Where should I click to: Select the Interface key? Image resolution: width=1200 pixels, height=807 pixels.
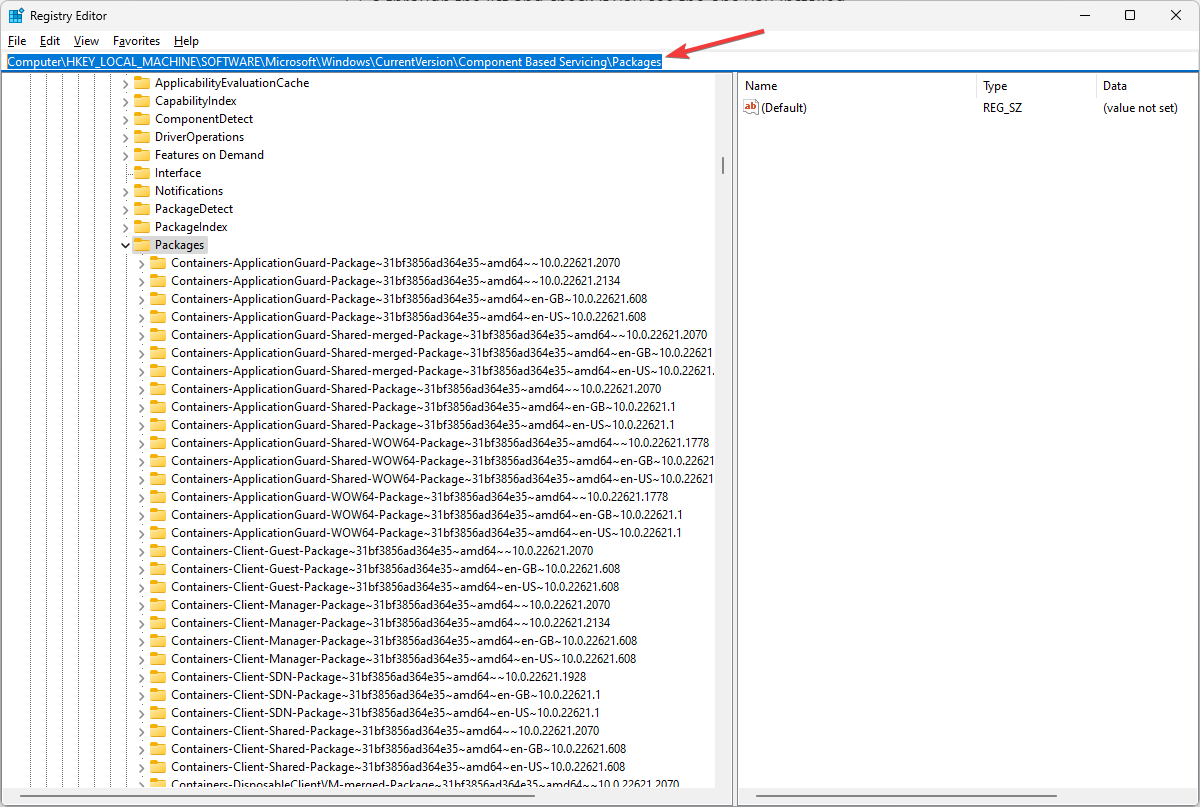click(178, 173)
